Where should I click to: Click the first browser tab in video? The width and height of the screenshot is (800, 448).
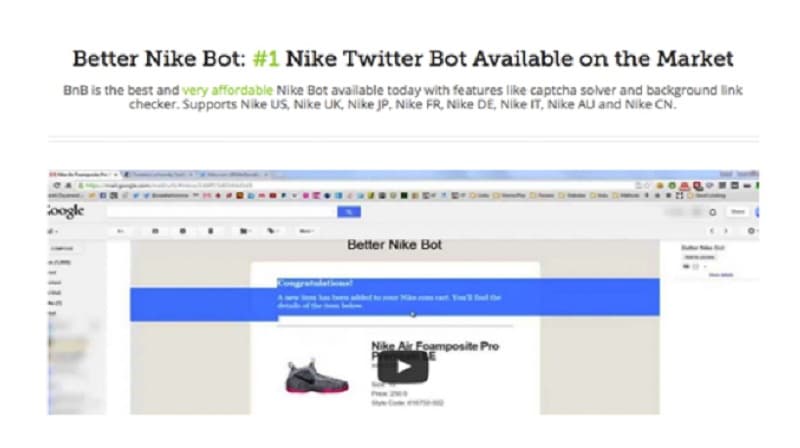pyautogui.click(x=84, y=175)
